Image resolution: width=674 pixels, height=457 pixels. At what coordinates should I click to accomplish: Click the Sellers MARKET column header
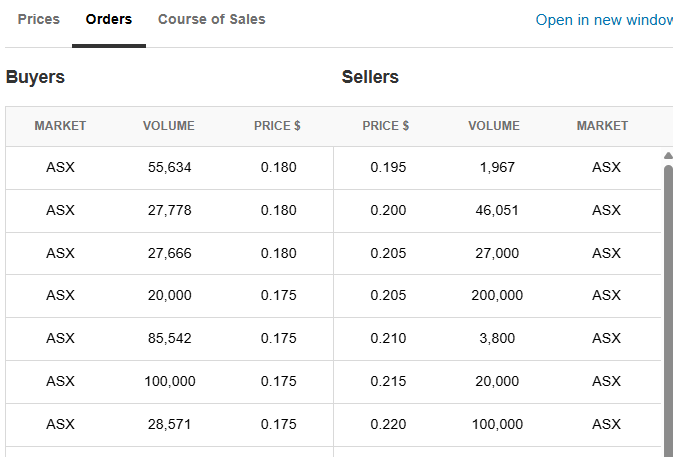click(602, 126)
